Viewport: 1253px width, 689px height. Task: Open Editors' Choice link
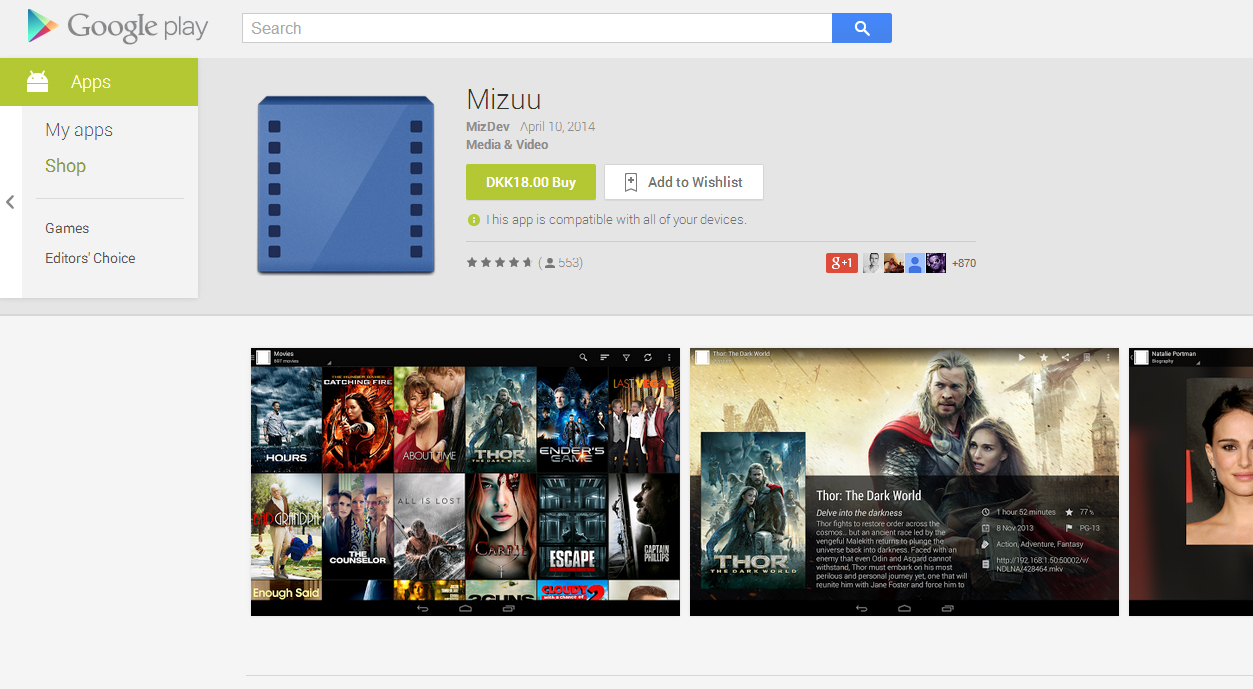tap(90, 258)
